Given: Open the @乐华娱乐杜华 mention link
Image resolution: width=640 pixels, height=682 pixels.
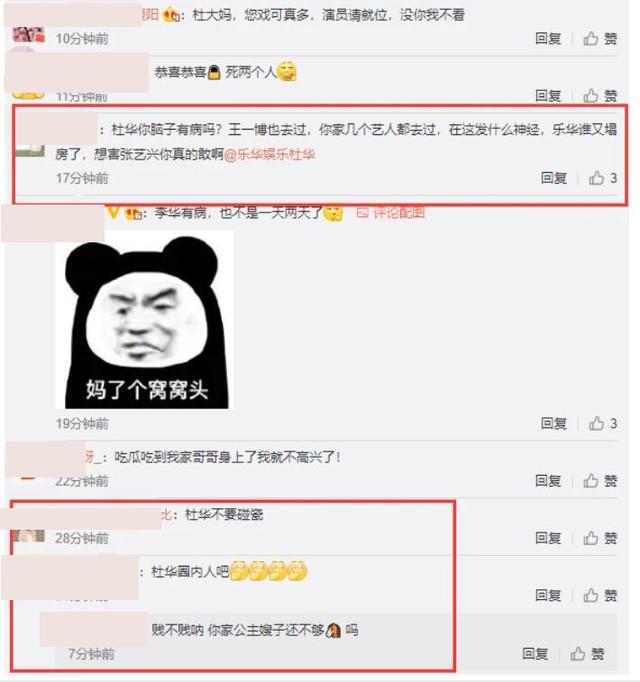Looking at the screenshot, I should coord(269,154).
